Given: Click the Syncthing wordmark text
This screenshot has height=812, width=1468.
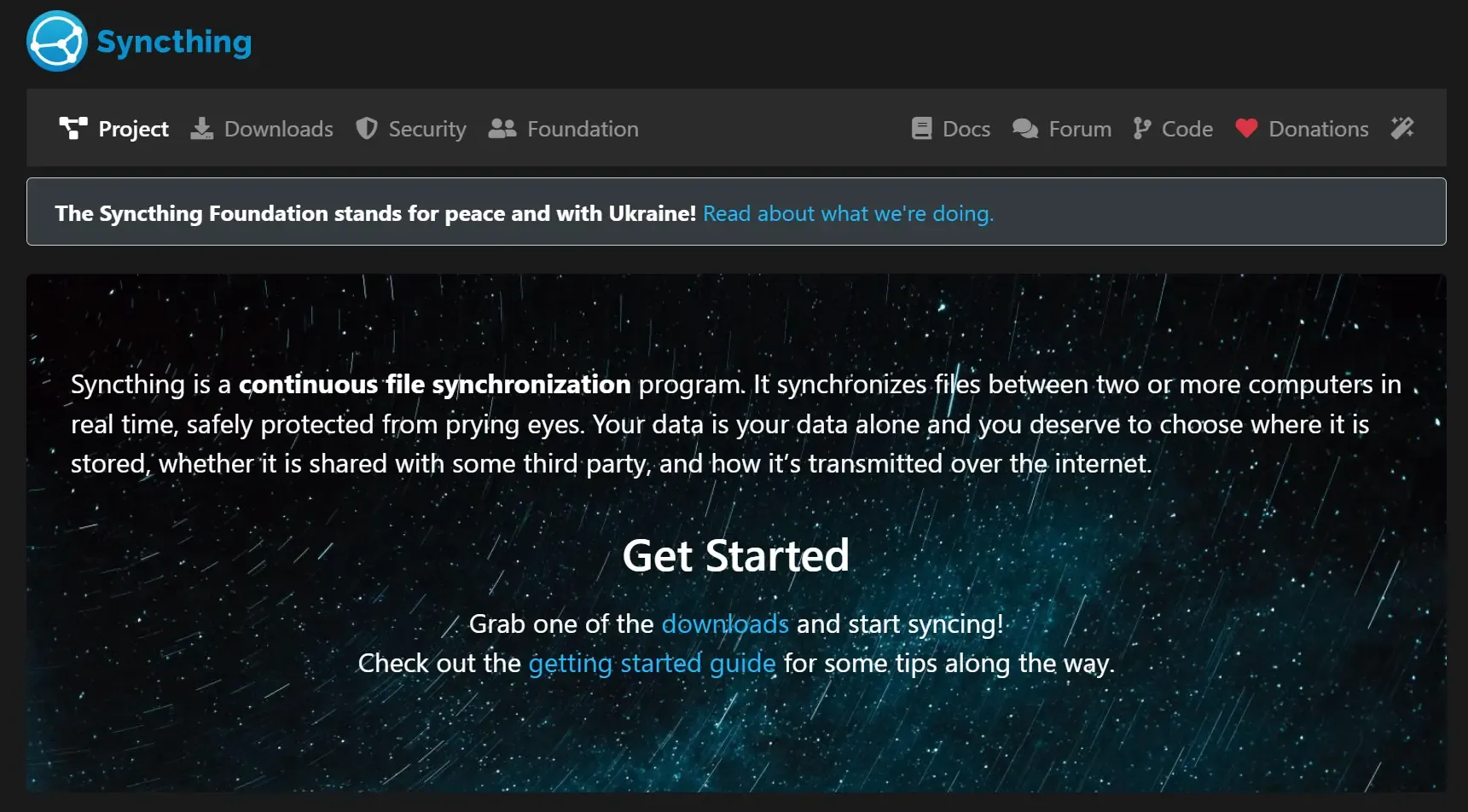Looking at the screenshot, I should pyautogui.click(x=174, y=42).
